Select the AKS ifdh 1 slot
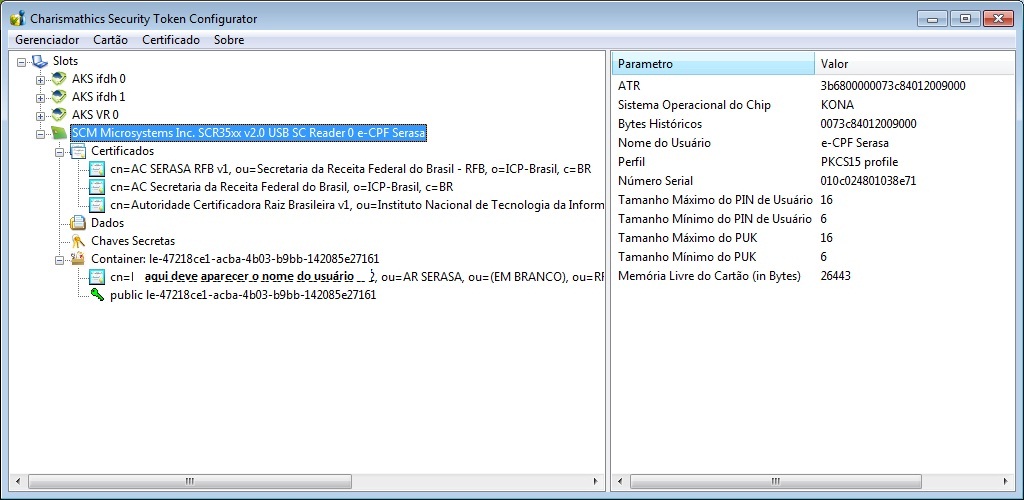Image resolution: width=1024 pixels, height=500 pixels. pyautogui.click(x=99, y=97)
